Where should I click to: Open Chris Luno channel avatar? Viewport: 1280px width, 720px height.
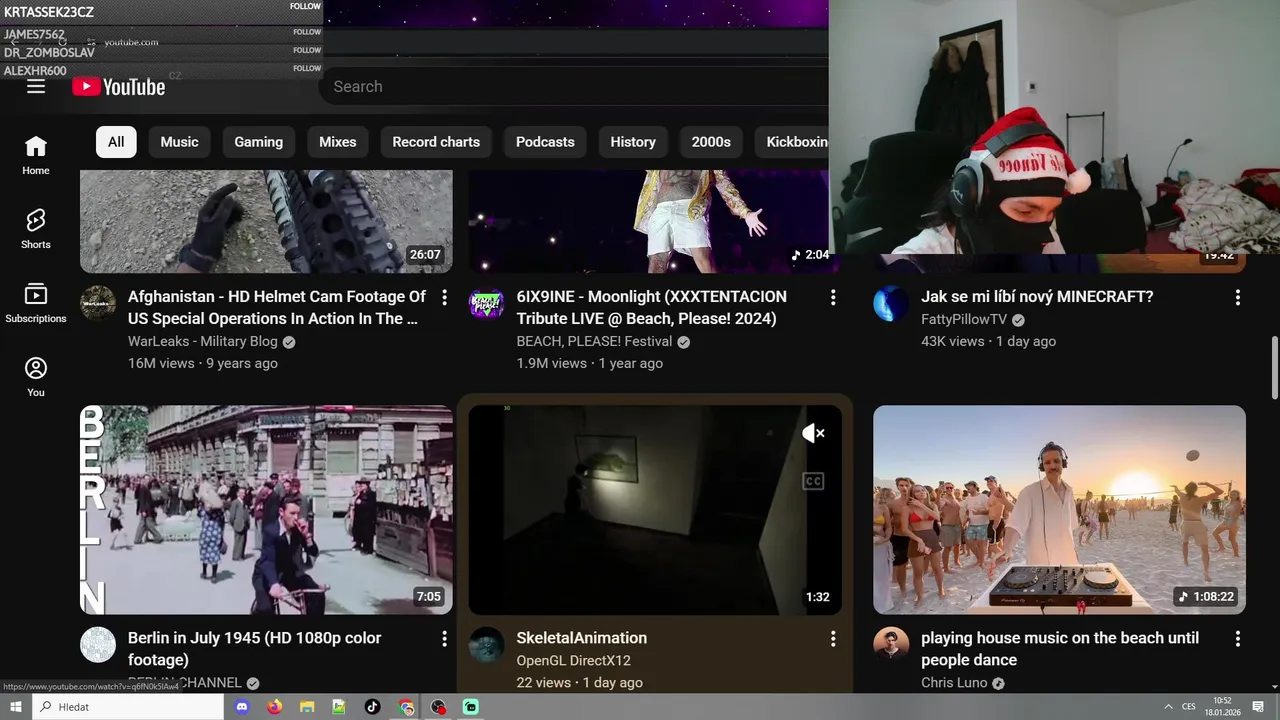[891, 645]
